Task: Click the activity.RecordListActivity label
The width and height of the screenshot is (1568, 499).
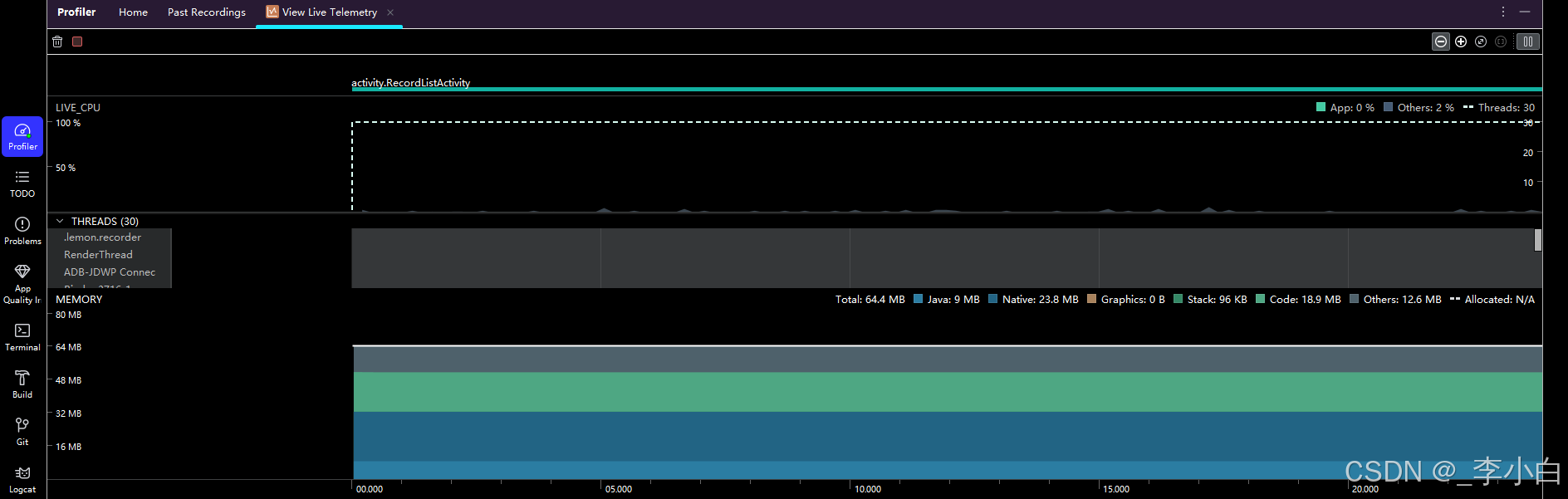Action: [410, 82]
